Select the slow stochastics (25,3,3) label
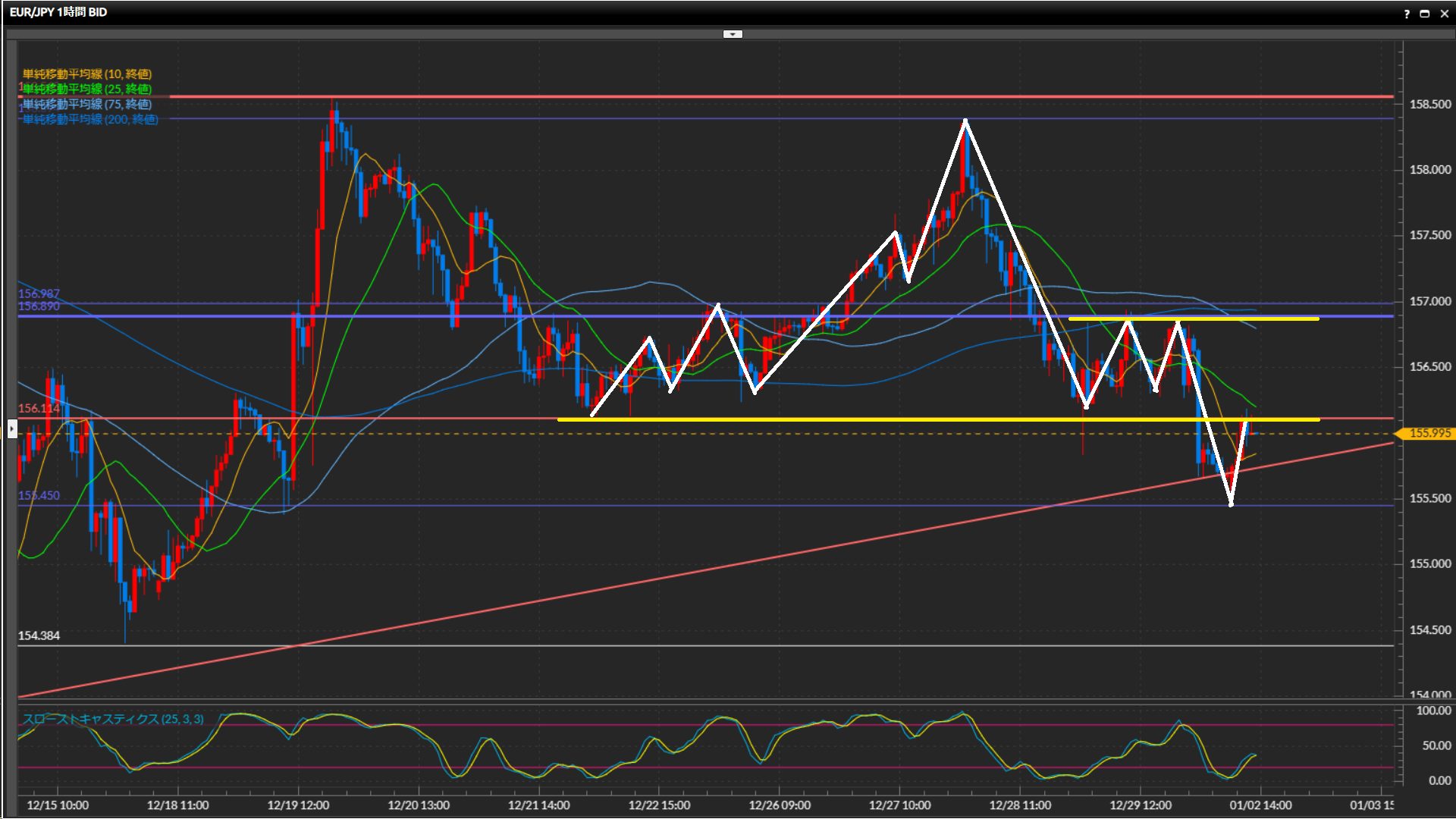Screen dimensions: 1456x819 click(113, 719)
